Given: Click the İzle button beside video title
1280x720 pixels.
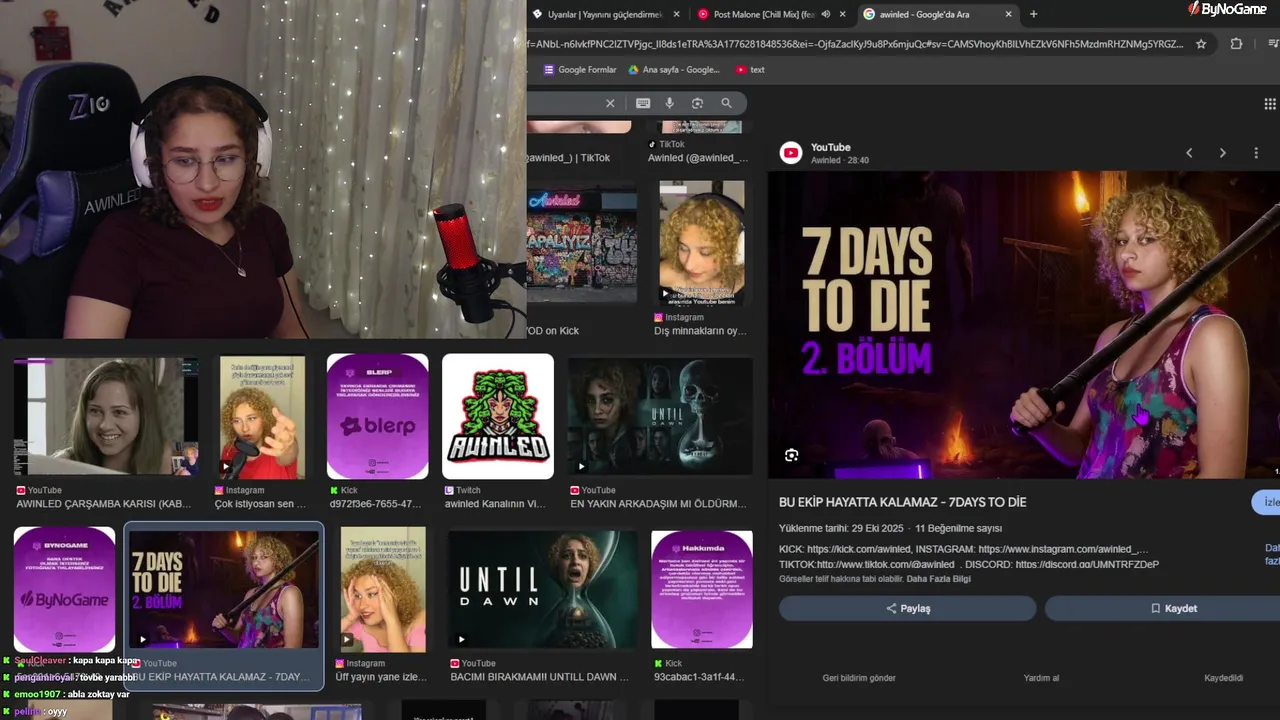Looking at the screenshot, I should (1267, 502).
